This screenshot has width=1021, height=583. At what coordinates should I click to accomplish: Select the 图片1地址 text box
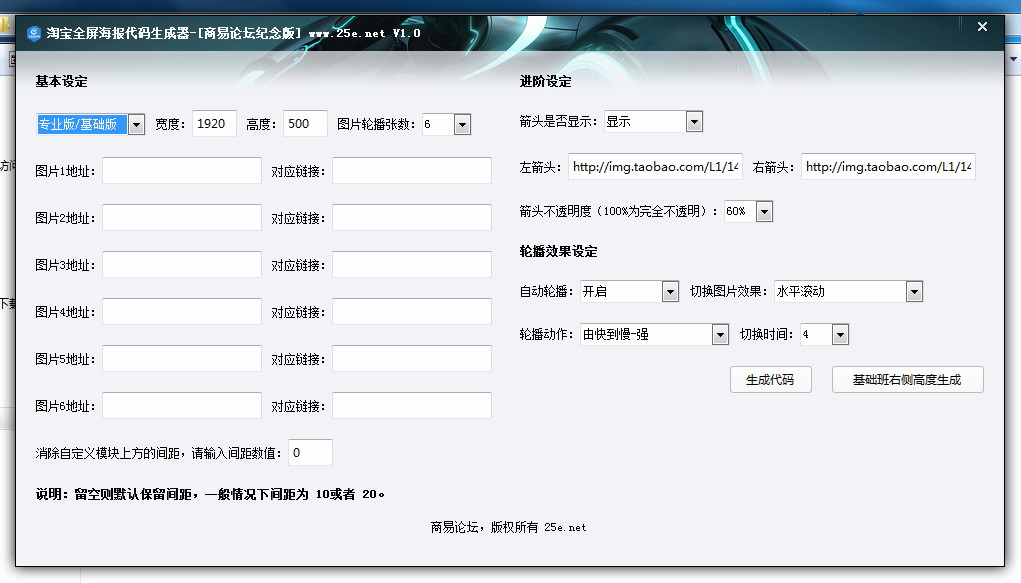[x=181, y=171]
